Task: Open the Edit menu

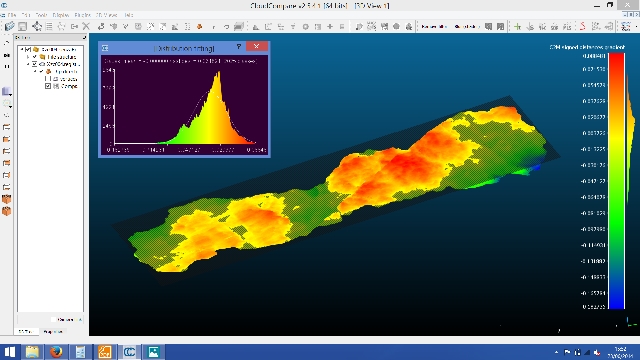Action: coord(25,15)
